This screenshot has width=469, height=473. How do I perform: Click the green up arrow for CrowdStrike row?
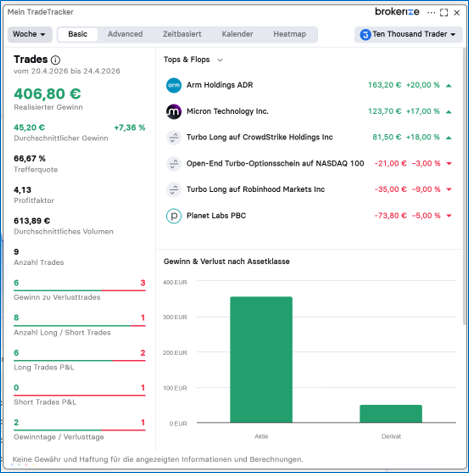(x=449, y=138)
